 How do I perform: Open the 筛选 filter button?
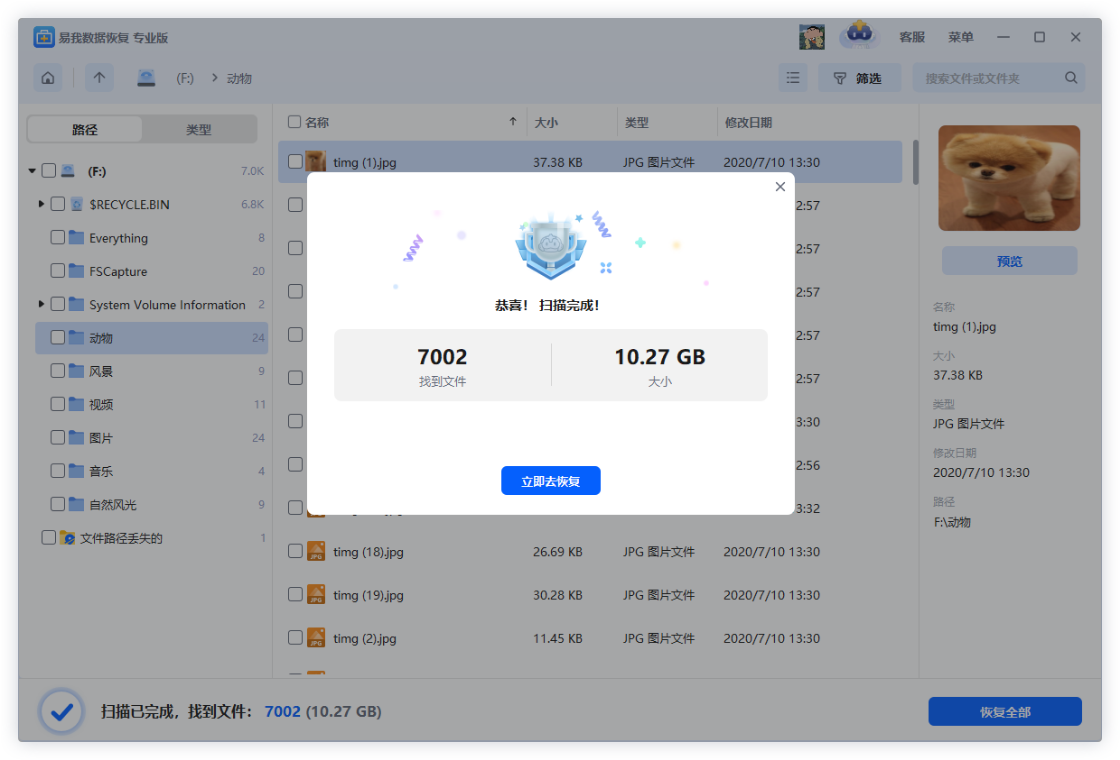(859, 78)
